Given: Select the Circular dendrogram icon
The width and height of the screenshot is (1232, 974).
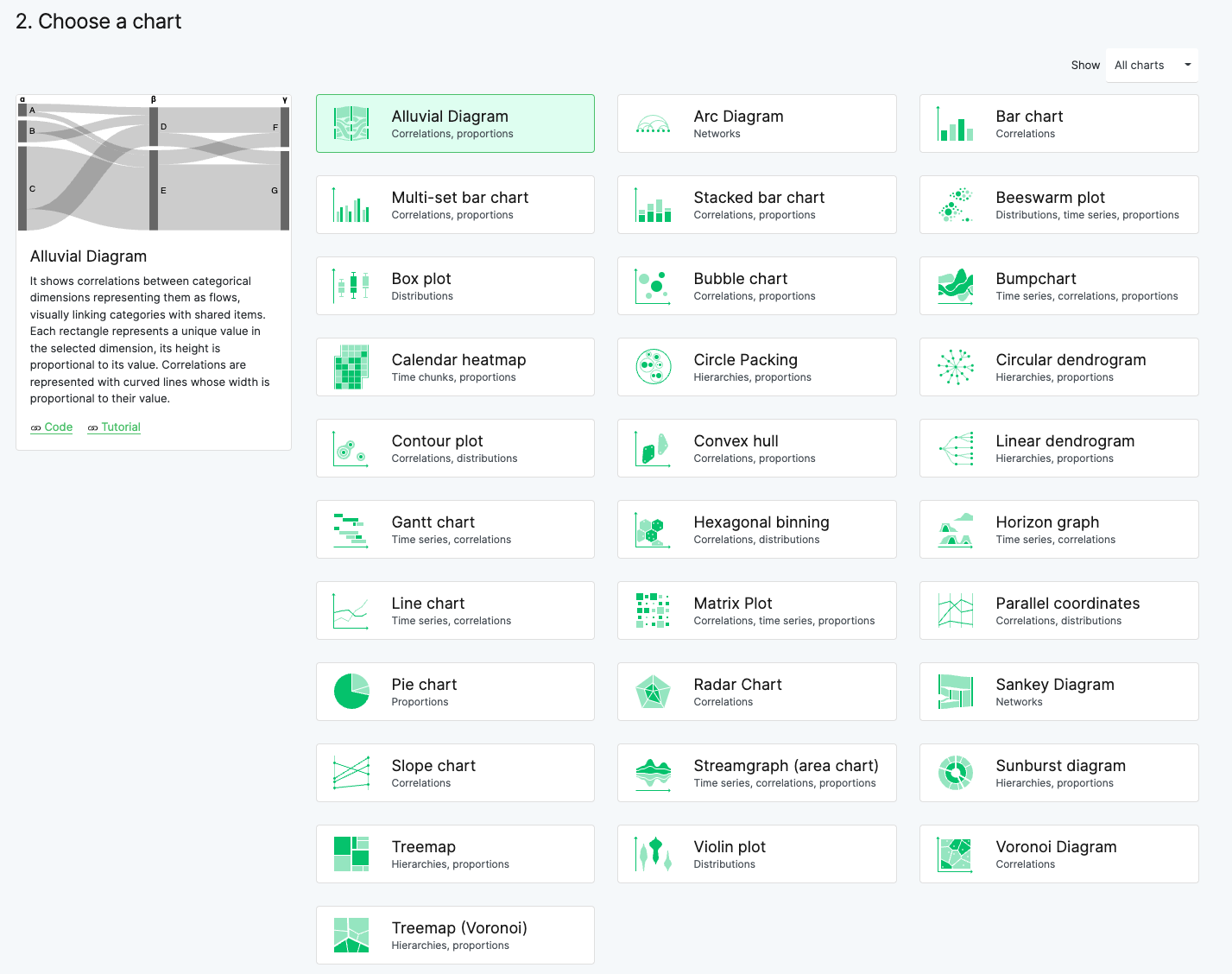Looking at the screenshot, I should pos(956,367).
